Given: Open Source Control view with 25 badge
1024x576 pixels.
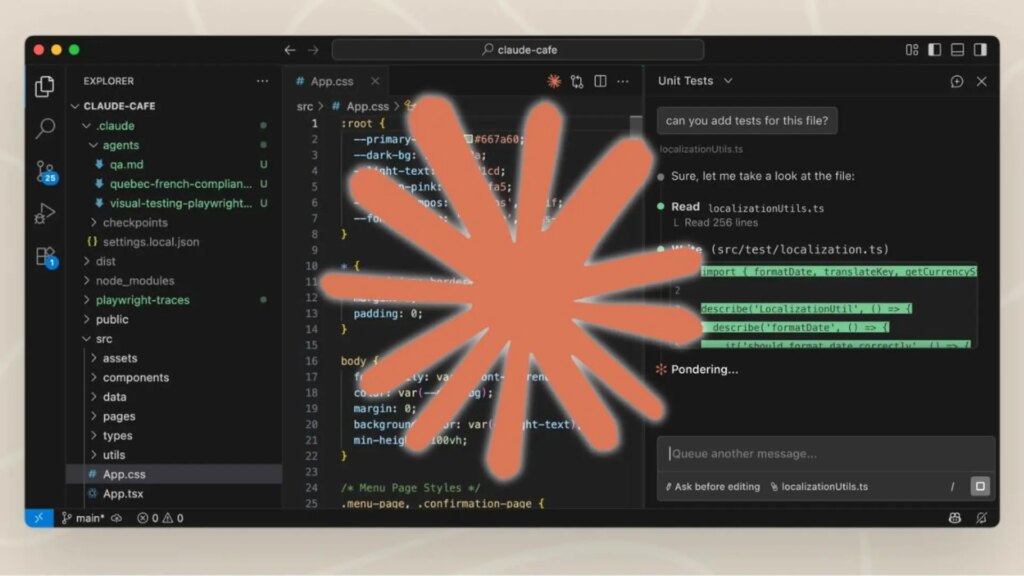Looking at the screenshot, I should pos(46,172).
